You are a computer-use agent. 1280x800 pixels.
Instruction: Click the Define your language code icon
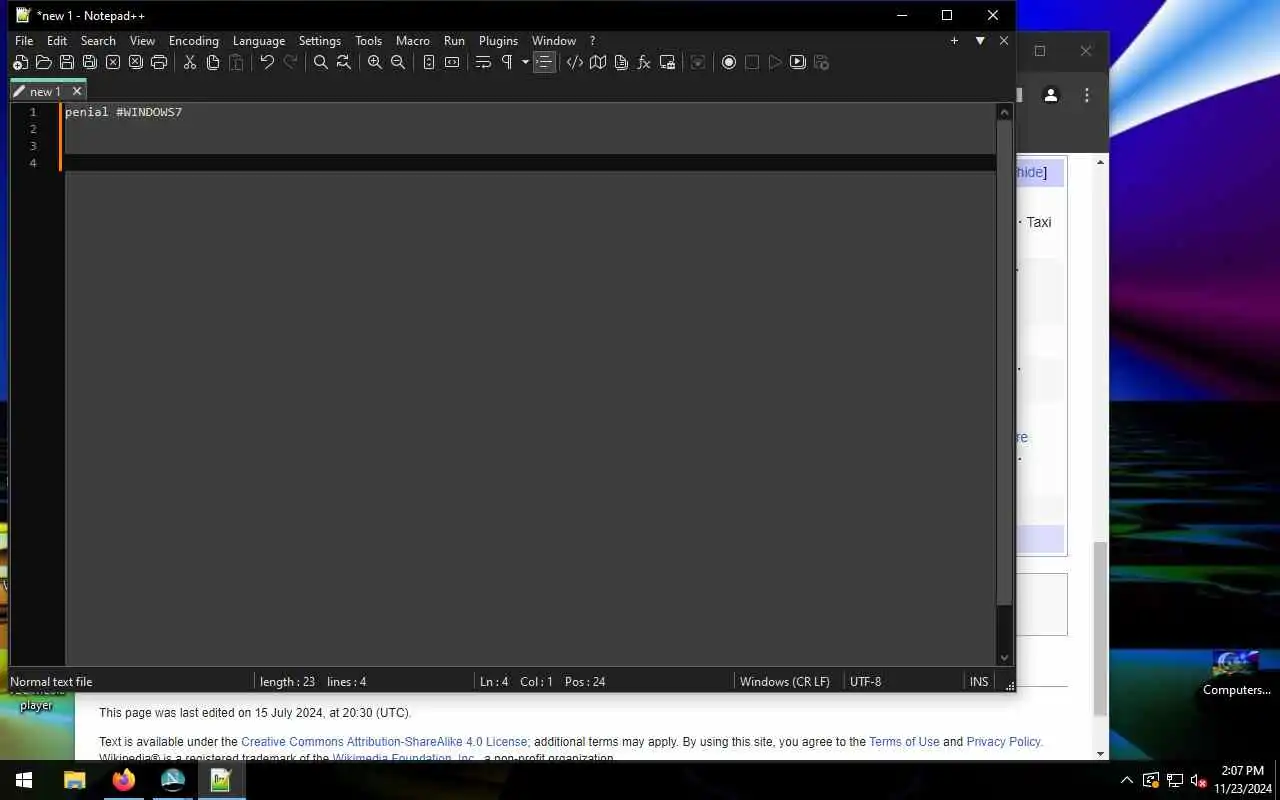575,62
